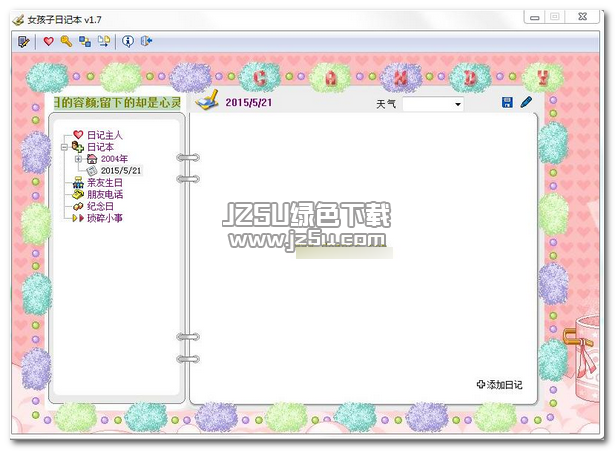Image resolution: width=615 pixels, height=451 pixels.
Task: Open 亲友生日 in the tree
Action: coord(105,182)
